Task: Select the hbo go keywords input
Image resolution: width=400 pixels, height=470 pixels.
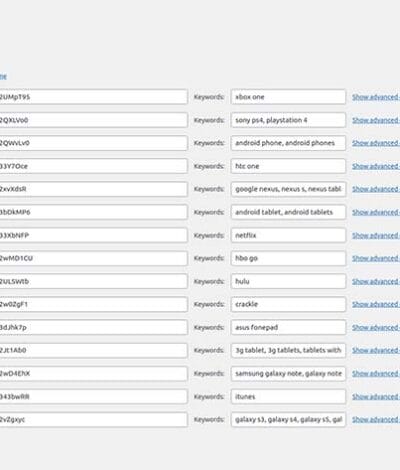Action: pos(288,258)
